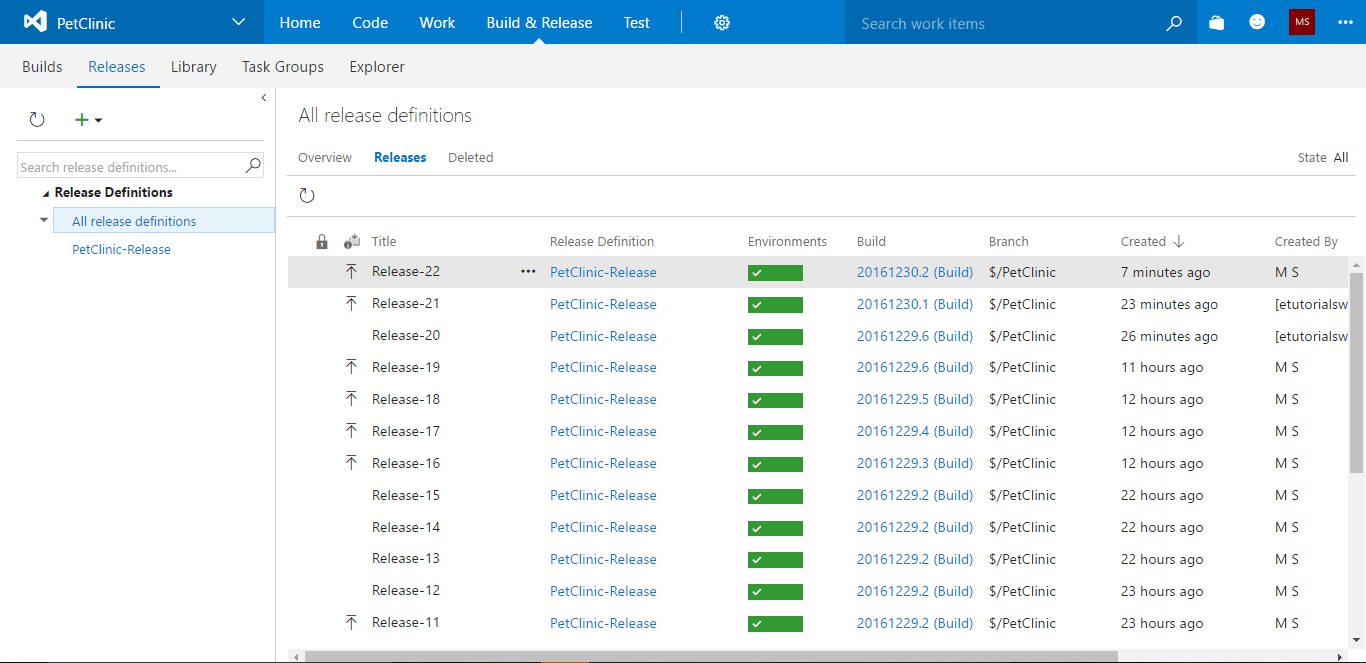Screen dimensions: 1366x663
Task: Click the upload arrow icon for Release-19
Action: click(x=351, y=367)
